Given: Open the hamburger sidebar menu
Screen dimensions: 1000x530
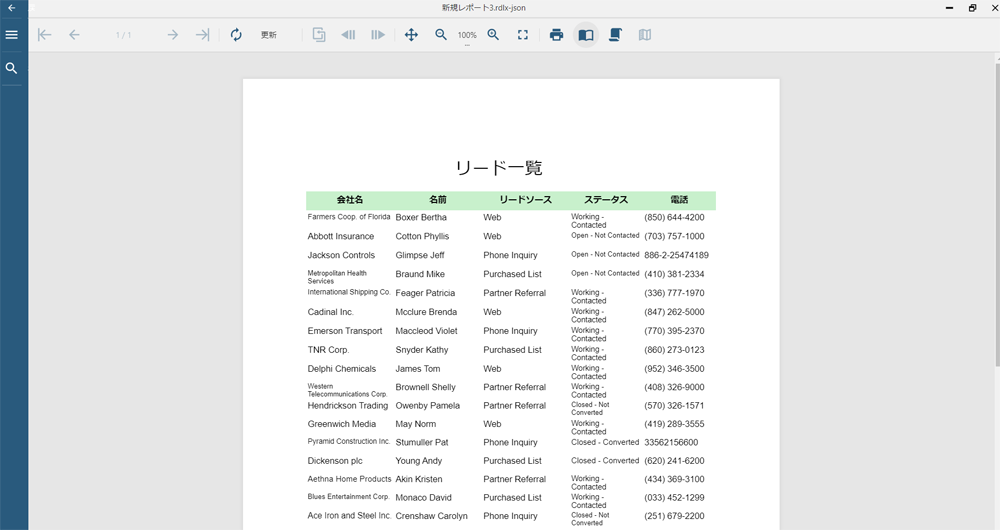Looking at the screenshot, I should pyautogui.click(x=11, y=34).
